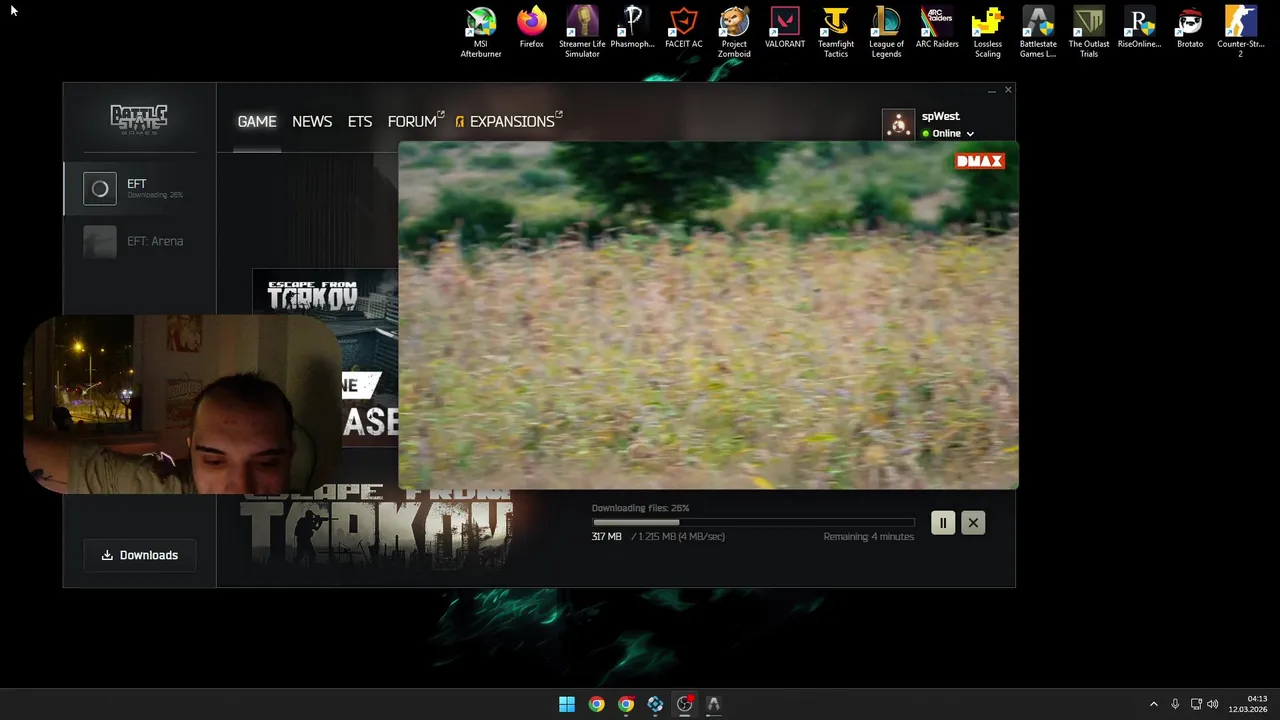Open MSI Afterburner desktop shortcut
The width and height of the screenshot is (1280, 720).
click(480, 32)
